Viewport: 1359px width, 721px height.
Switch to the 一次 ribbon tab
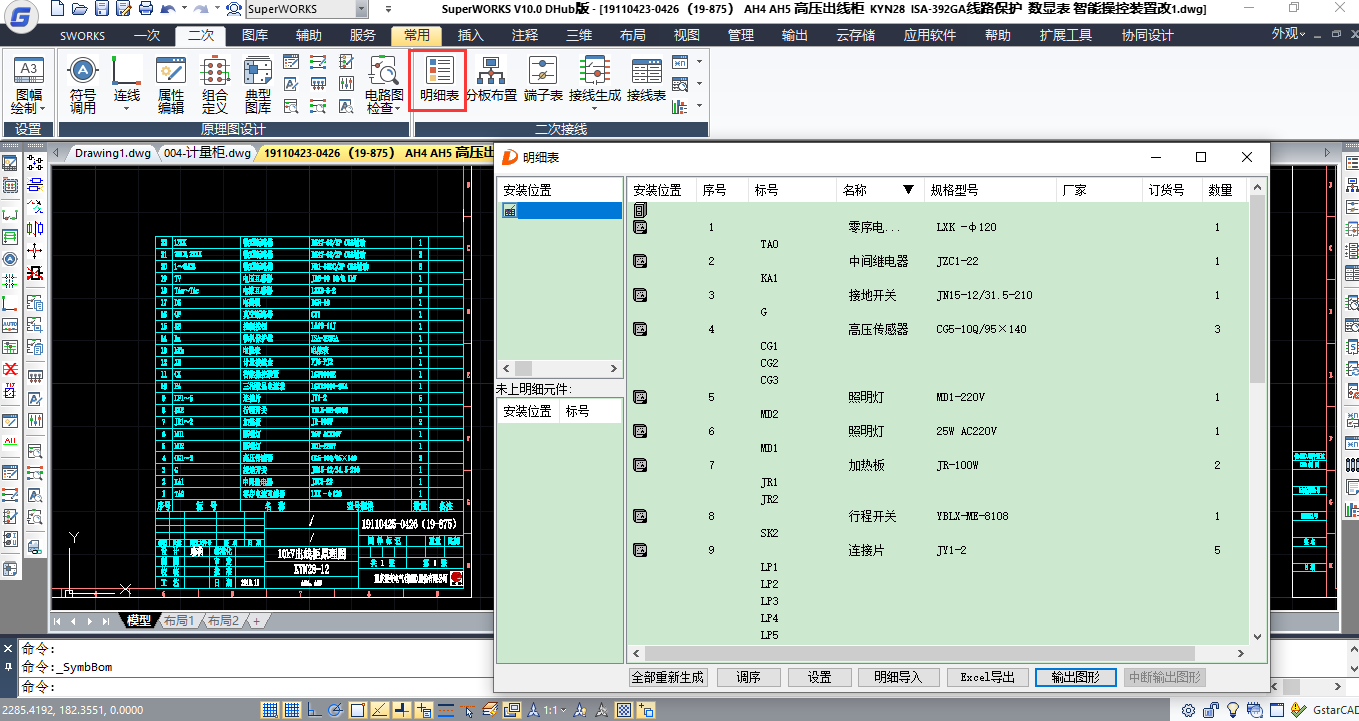click(147, 35)
